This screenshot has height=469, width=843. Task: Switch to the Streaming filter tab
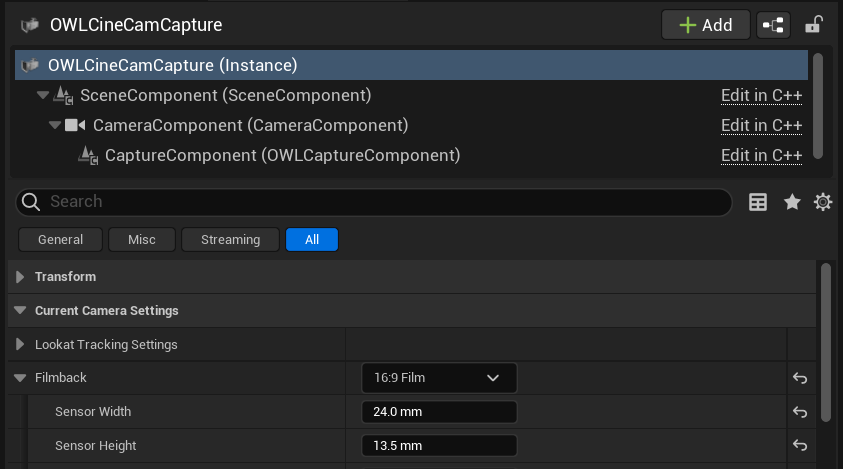(231, 240)
